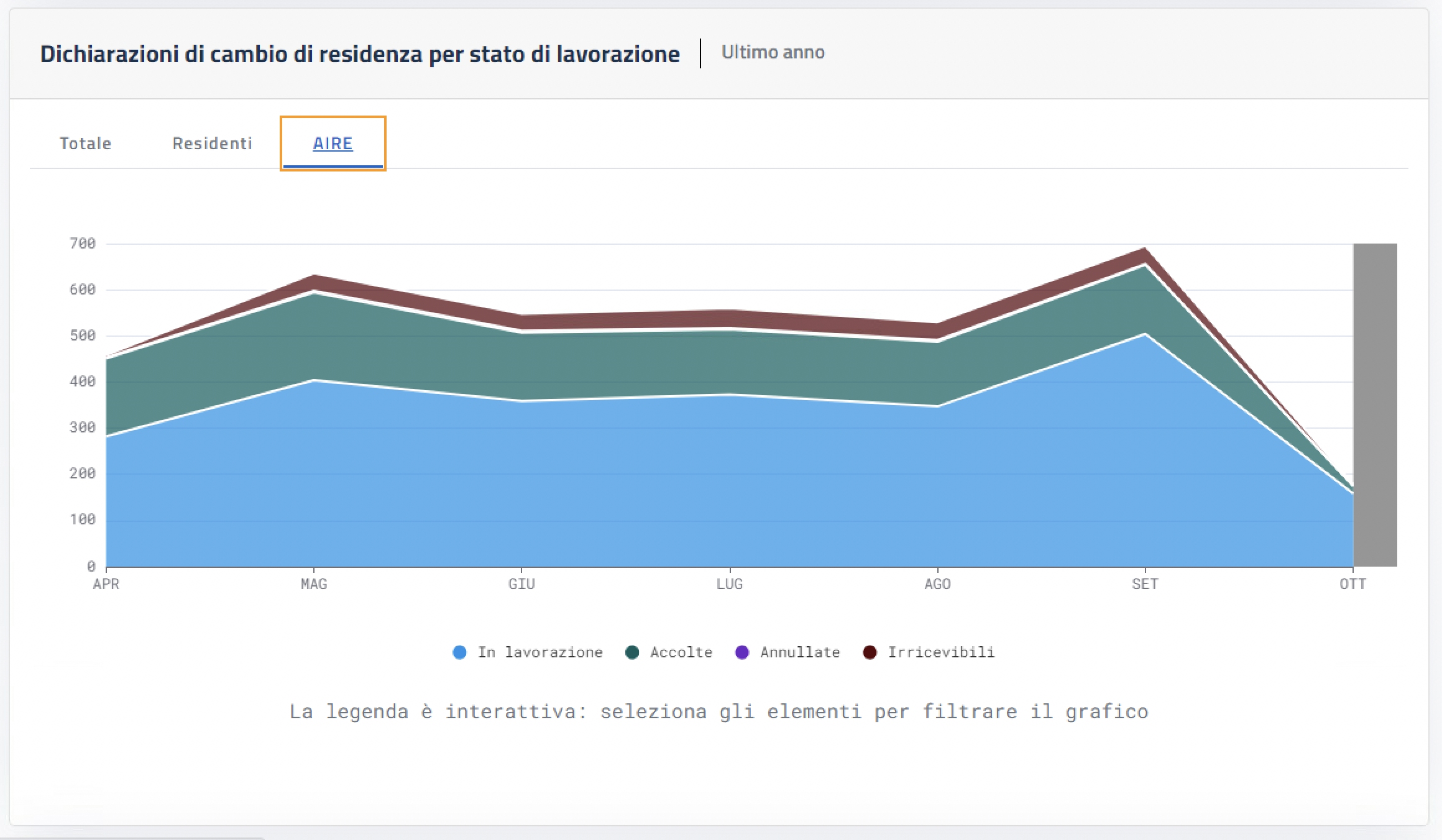This screenshot has height=840, width=1442.
Task: Toggle the 'Accolte' legend filter
Action: [680, 652]
